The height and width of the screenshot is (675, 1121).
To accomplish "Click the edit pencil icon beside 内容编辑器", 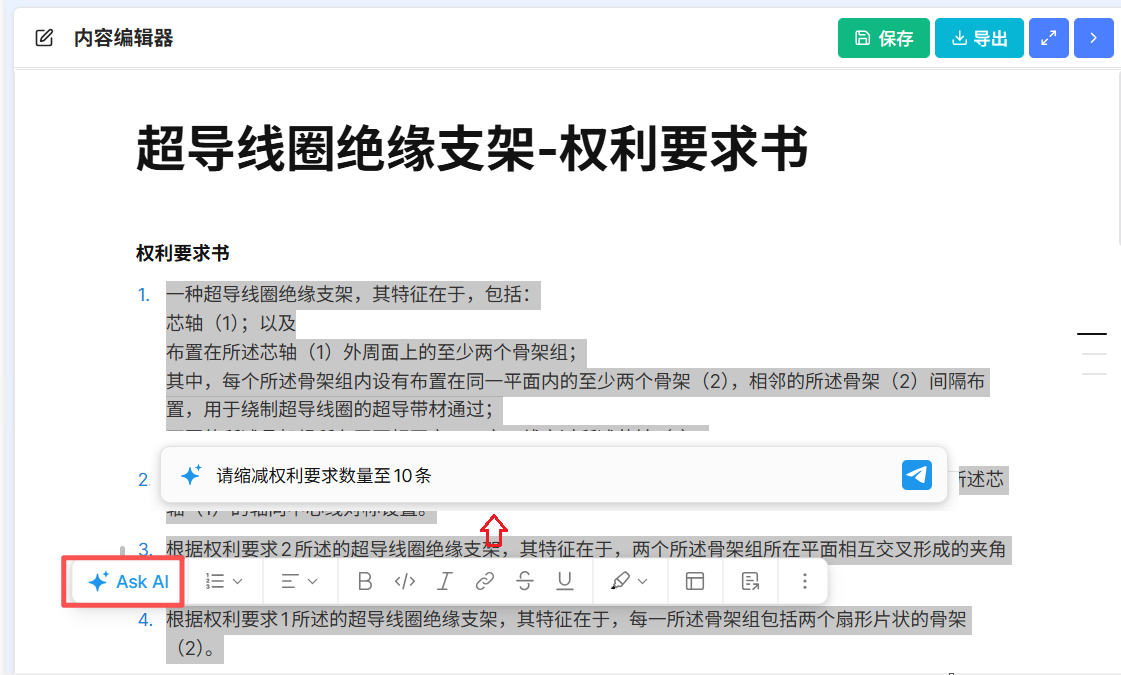I will [44, 38].
